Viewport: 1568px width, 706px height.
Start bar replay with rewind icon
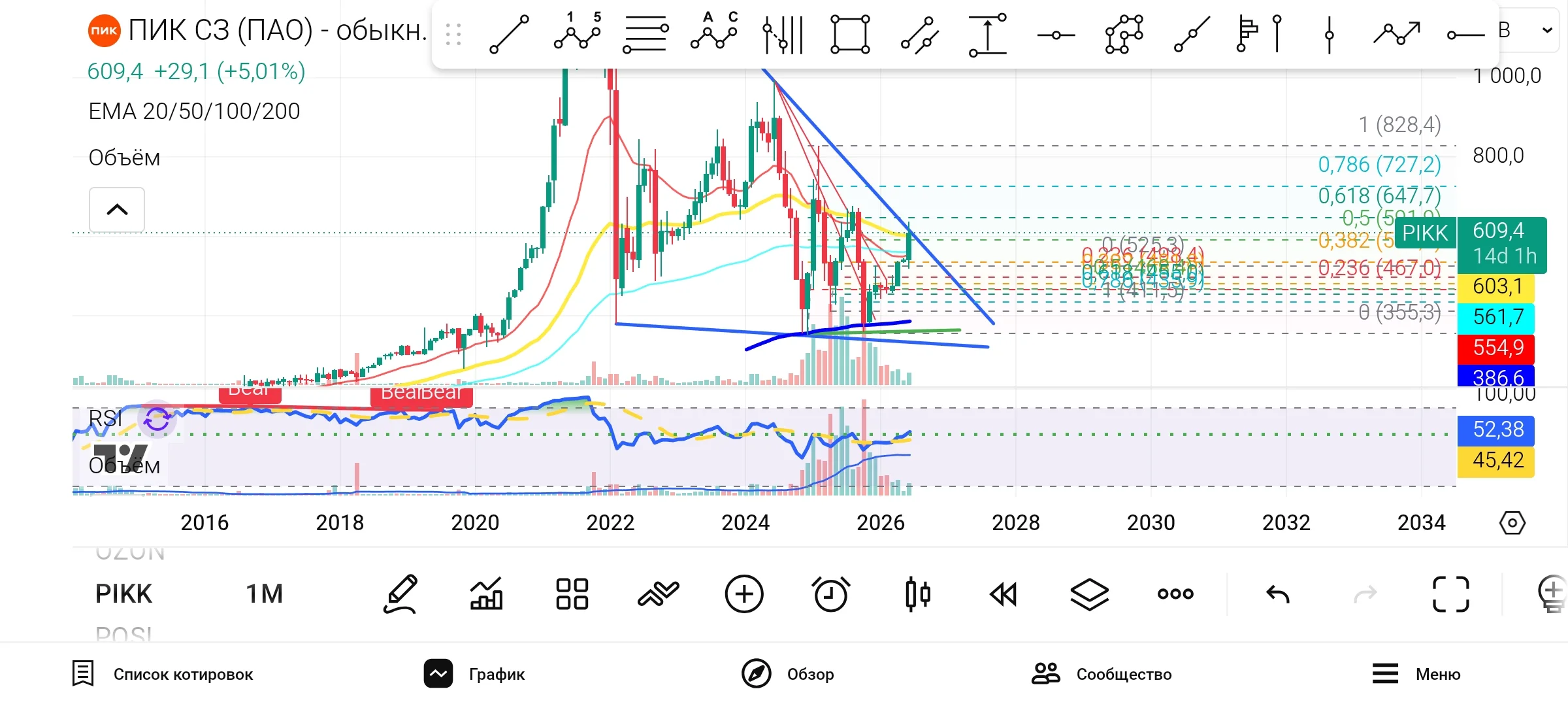1004,594
